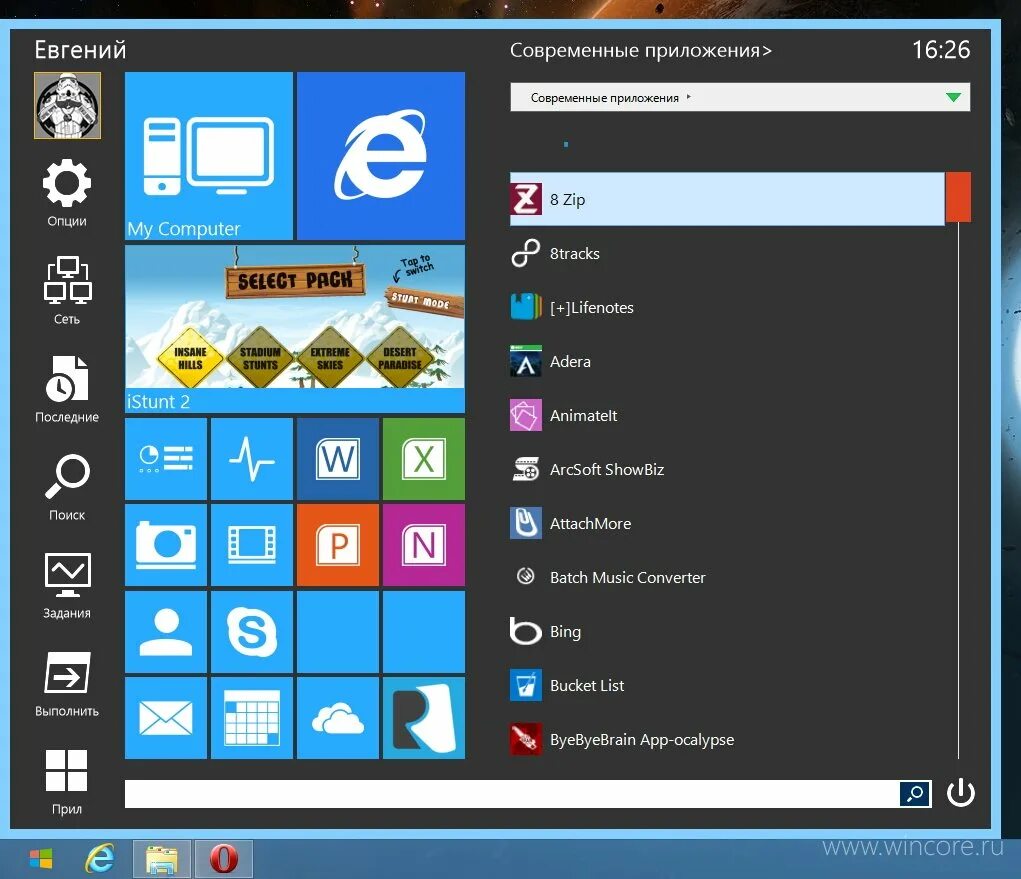This screenshot has width=1021, height=879.
Task: Select AttachMore in the app list
Action: pyautogui.click(x=727, y=523)
